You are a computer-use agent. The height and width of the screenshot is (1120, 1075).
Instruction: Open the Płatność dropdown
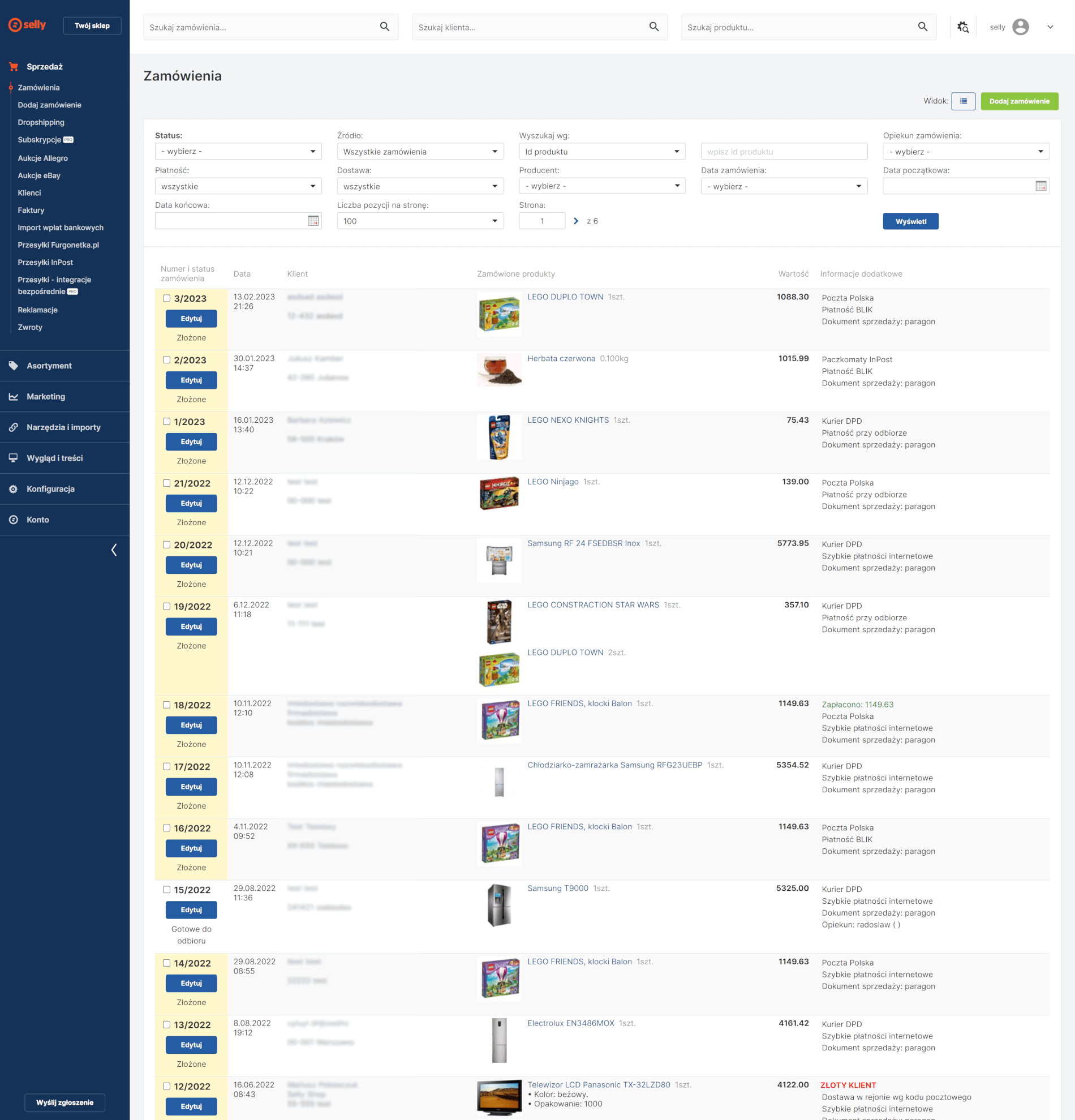pos(238,186)
